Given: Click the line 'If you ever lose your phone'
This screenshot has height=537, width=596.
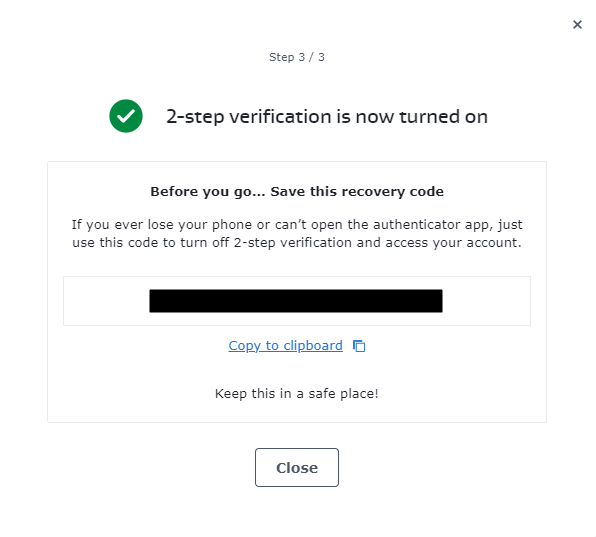Looking at the screenshot, I should tap(297, 225).
